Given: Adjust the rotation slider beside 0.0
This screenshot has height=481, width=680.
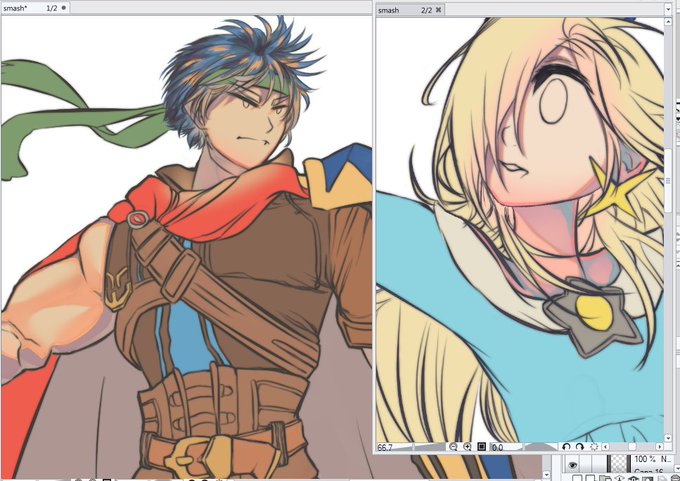Looking at the screenshot, I should (x=541, y=447).
